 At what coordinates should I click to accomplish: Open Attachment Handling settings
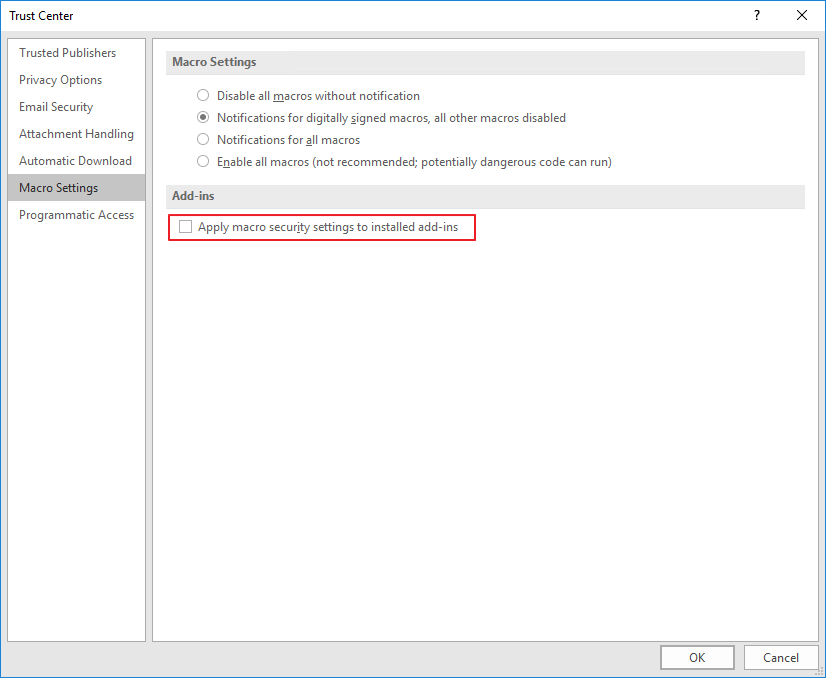[x=76, y=134]
